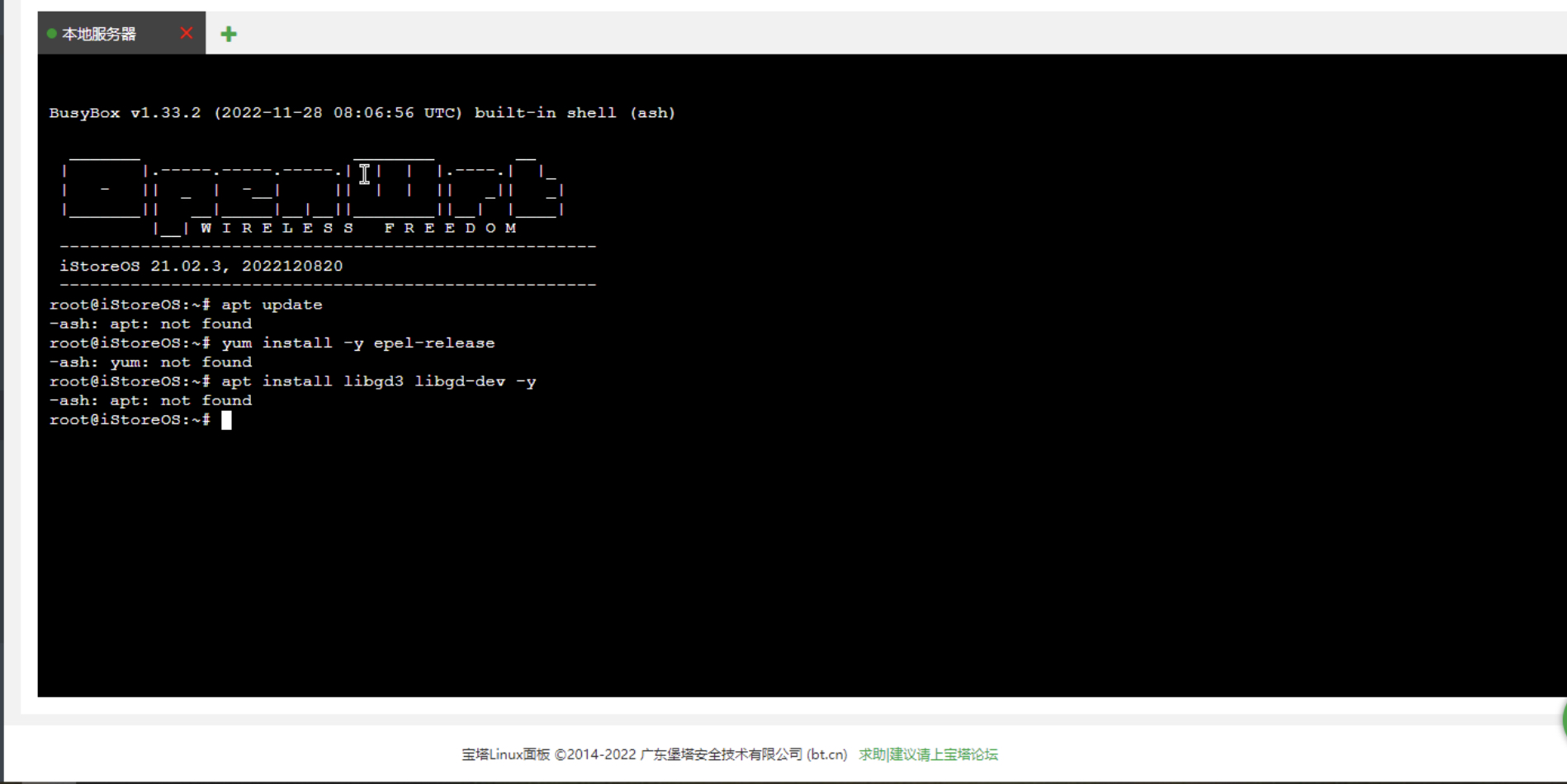Click the 'yum install -y epel-release' command
The height and width of the screenshot is (784, 1567).
pos(357,343)
